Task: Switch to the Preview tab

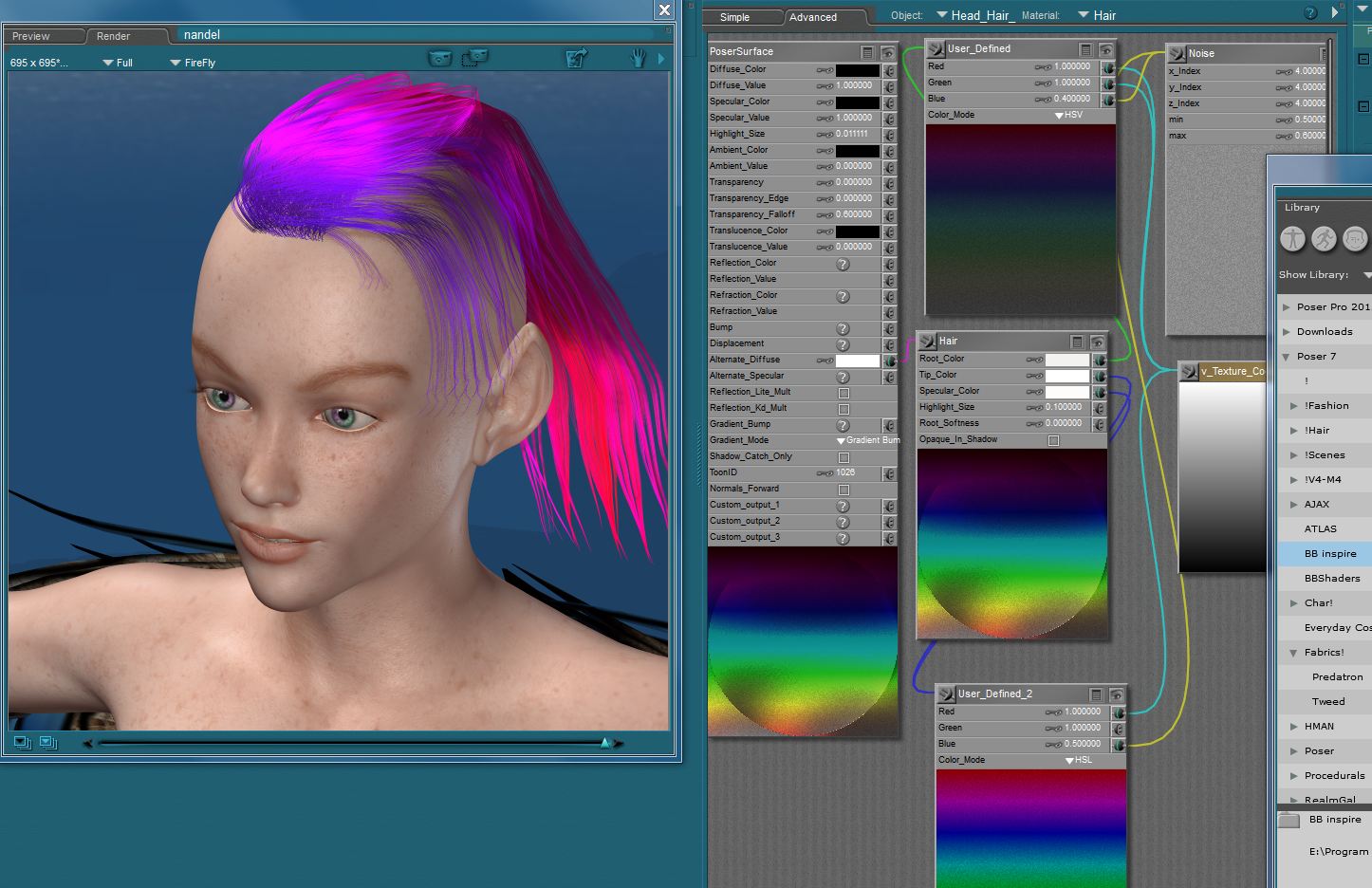Action: coord(31,36)
